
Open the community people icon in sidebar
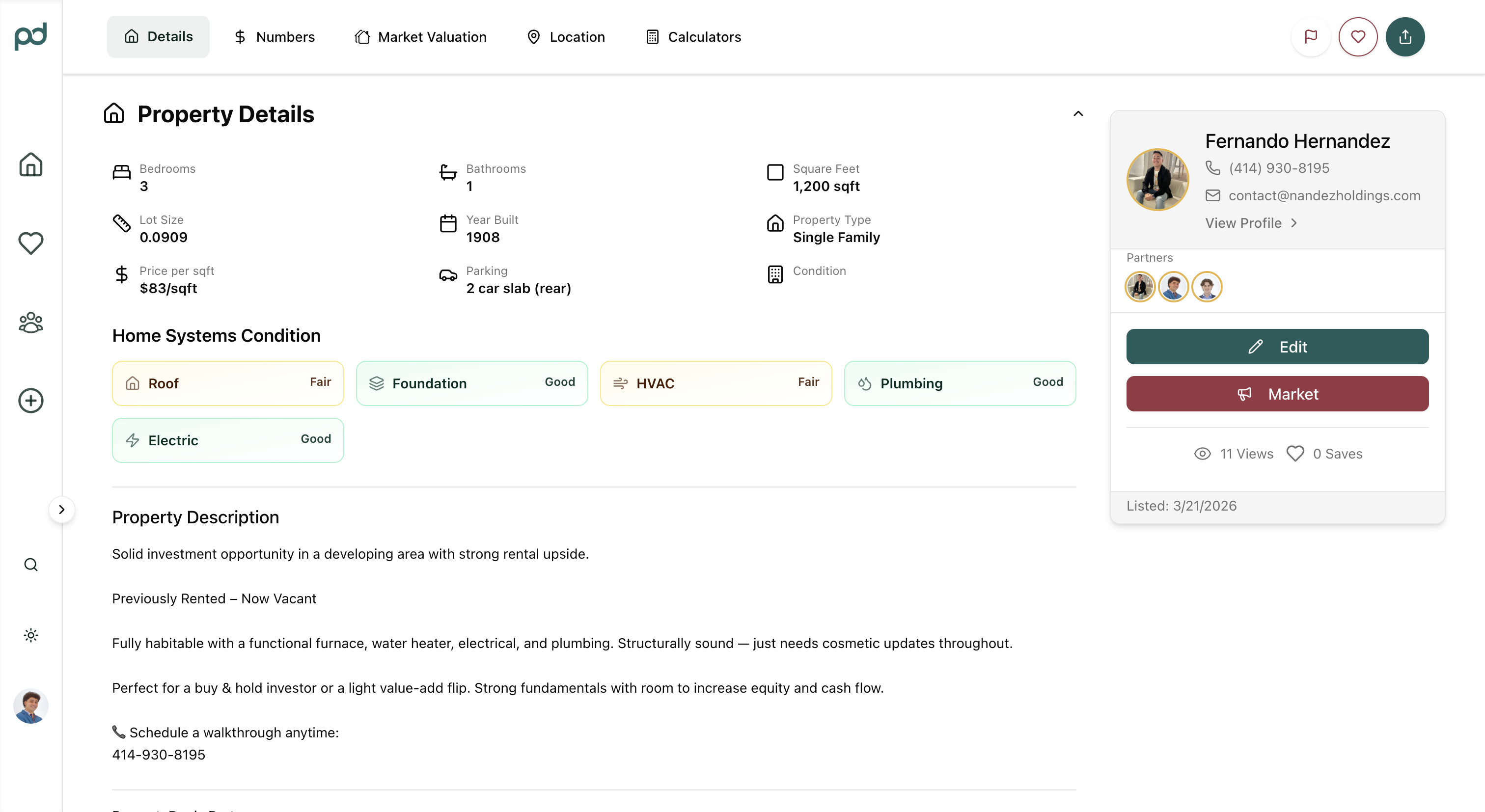coord(30,322)
